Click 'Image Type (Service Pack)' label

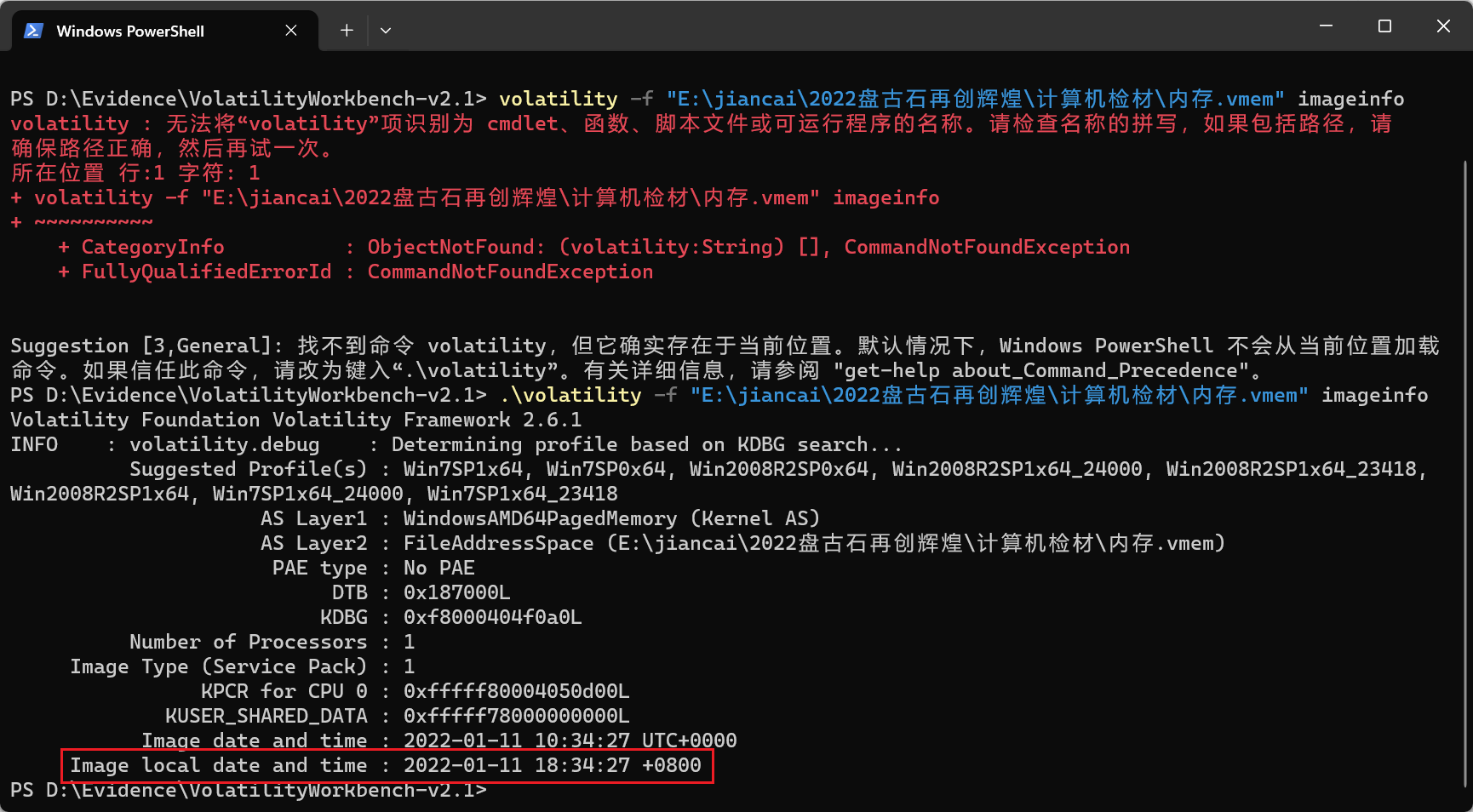219,666
